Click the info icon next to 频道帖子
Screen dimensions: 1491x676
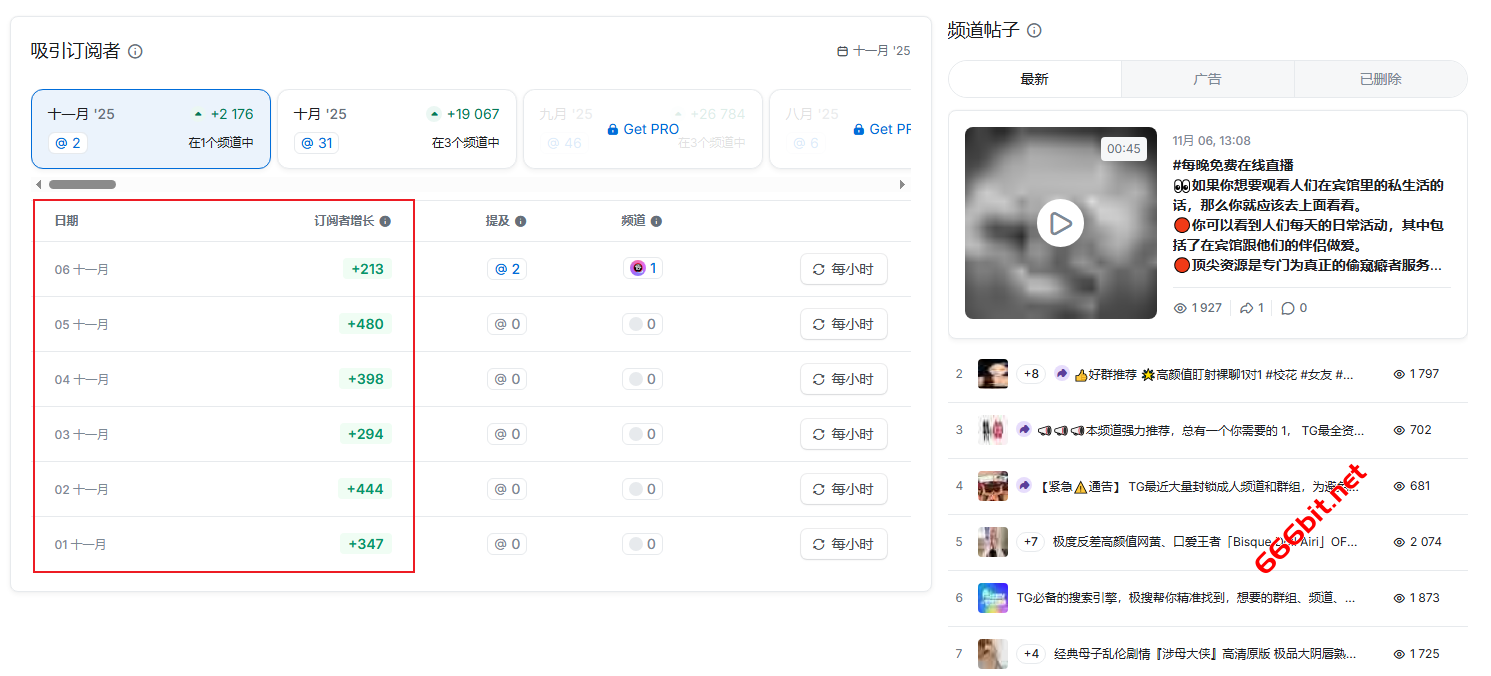(x=1034, y=31)
